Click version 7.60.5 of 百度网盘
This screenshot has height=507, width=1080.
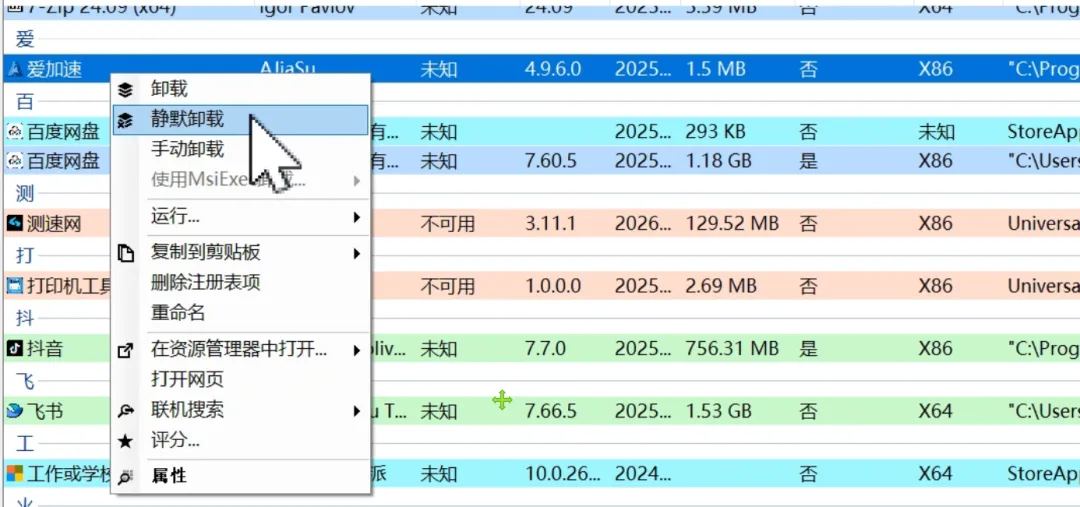click(550, 161)
